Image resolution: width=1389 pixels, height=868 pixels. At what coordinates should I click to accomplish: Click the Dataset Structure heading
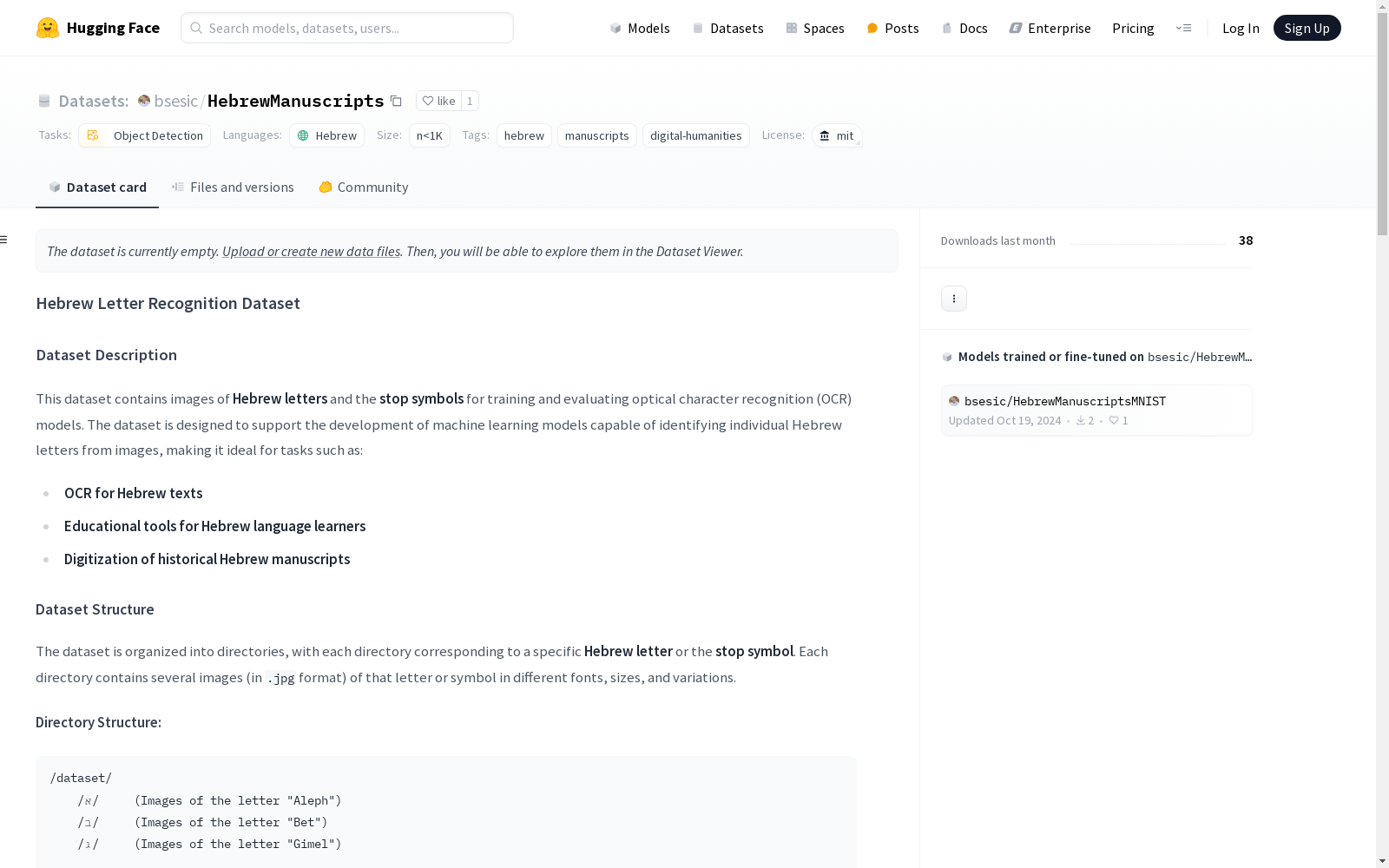tap(95, 609)
